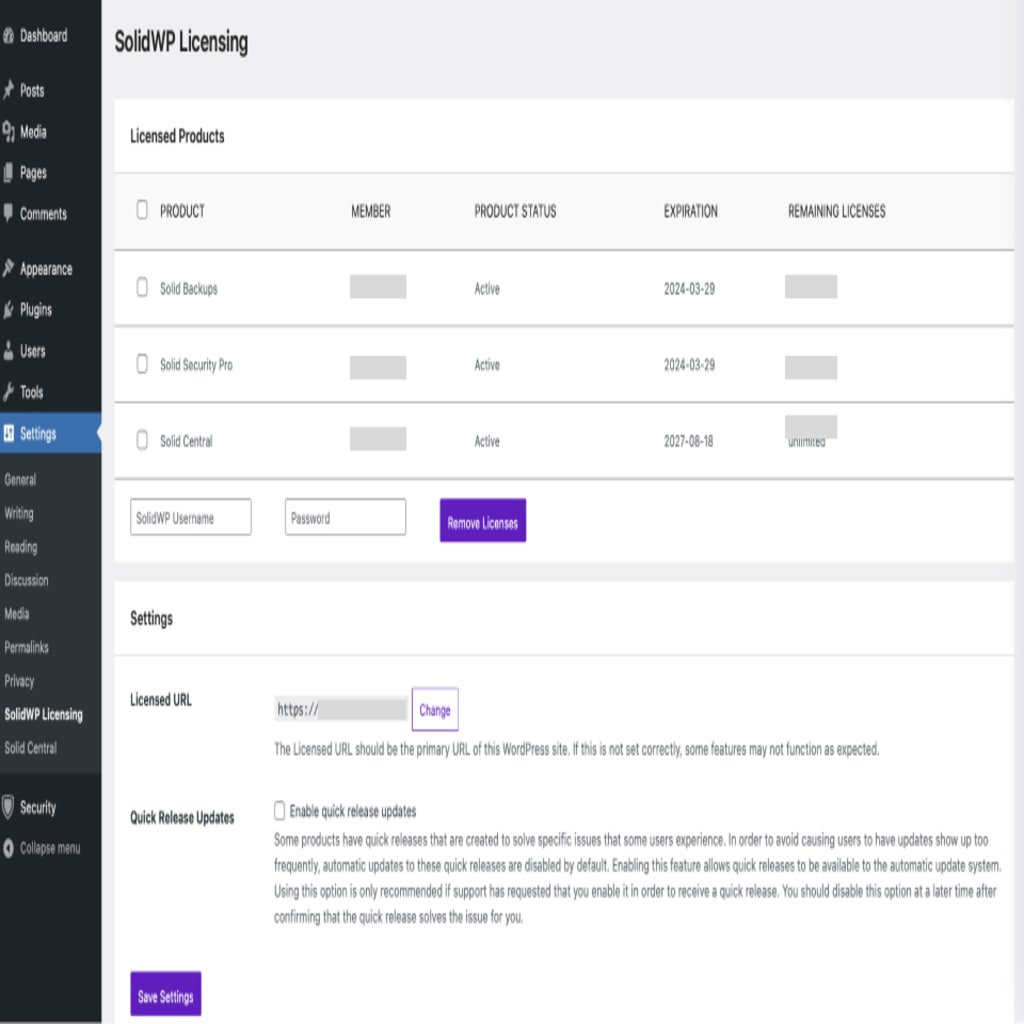Open Security menu label in sidebar
This screenshot has width=1024, height=1024.
coord(38,808)
